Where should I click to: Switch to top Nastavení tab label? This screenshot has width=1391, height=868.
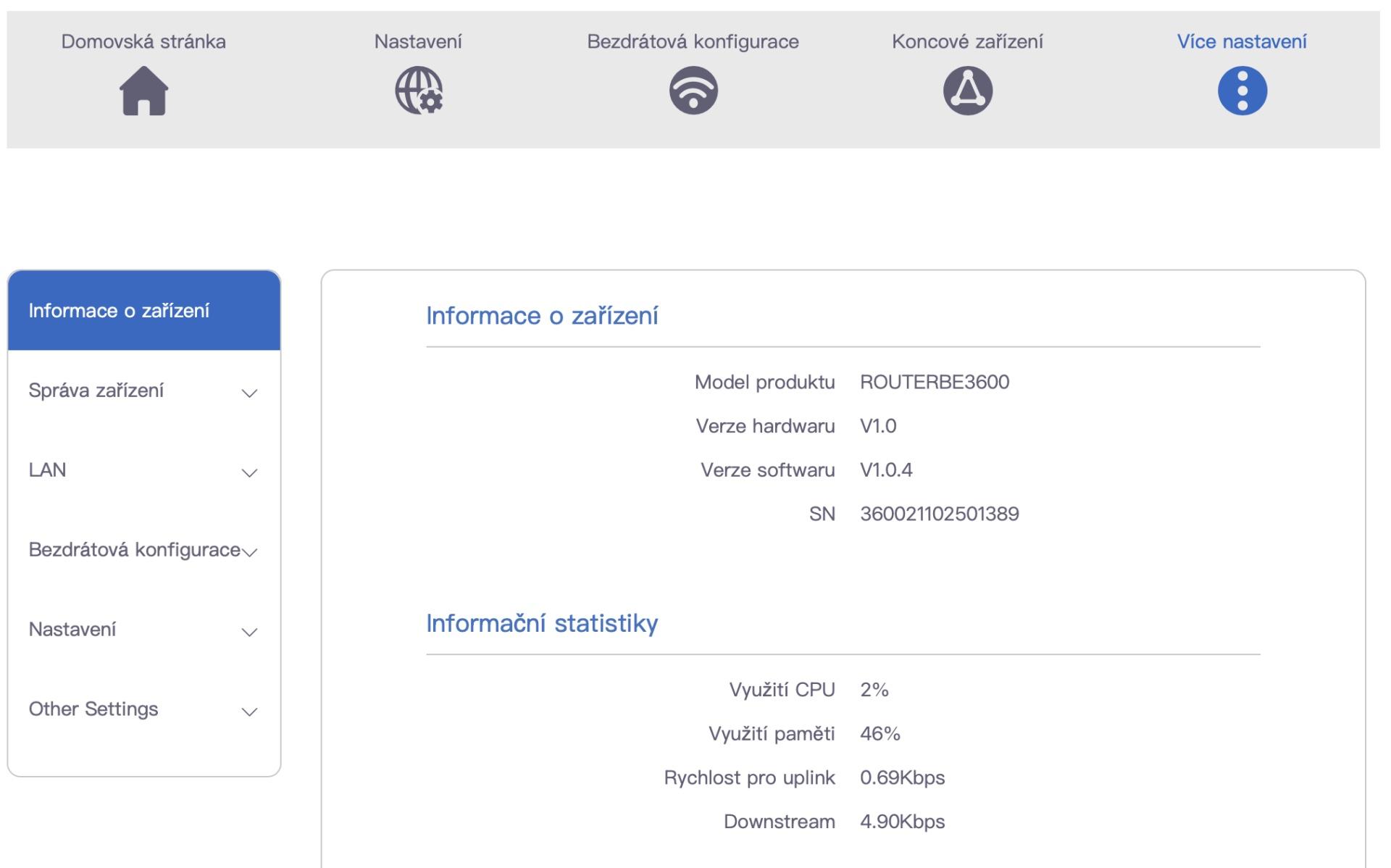click(418, 41)
